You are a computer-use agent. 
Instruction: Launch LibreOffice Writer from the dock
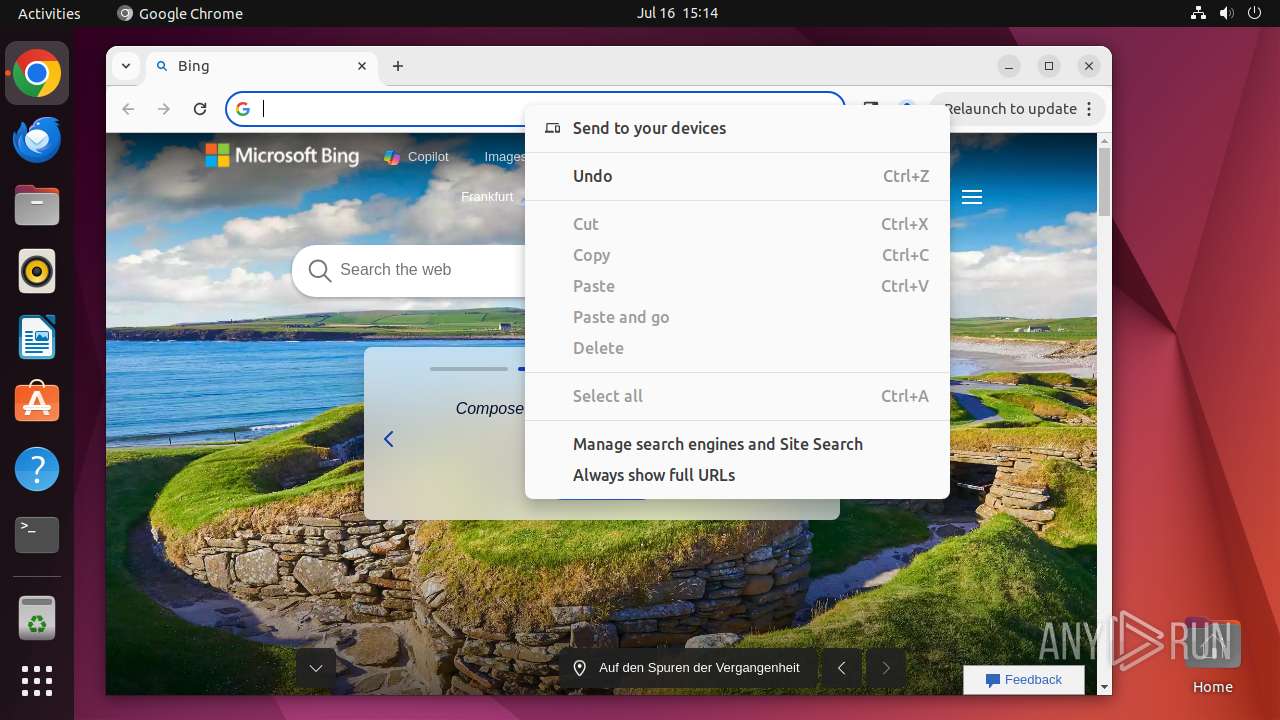point(37,337)
